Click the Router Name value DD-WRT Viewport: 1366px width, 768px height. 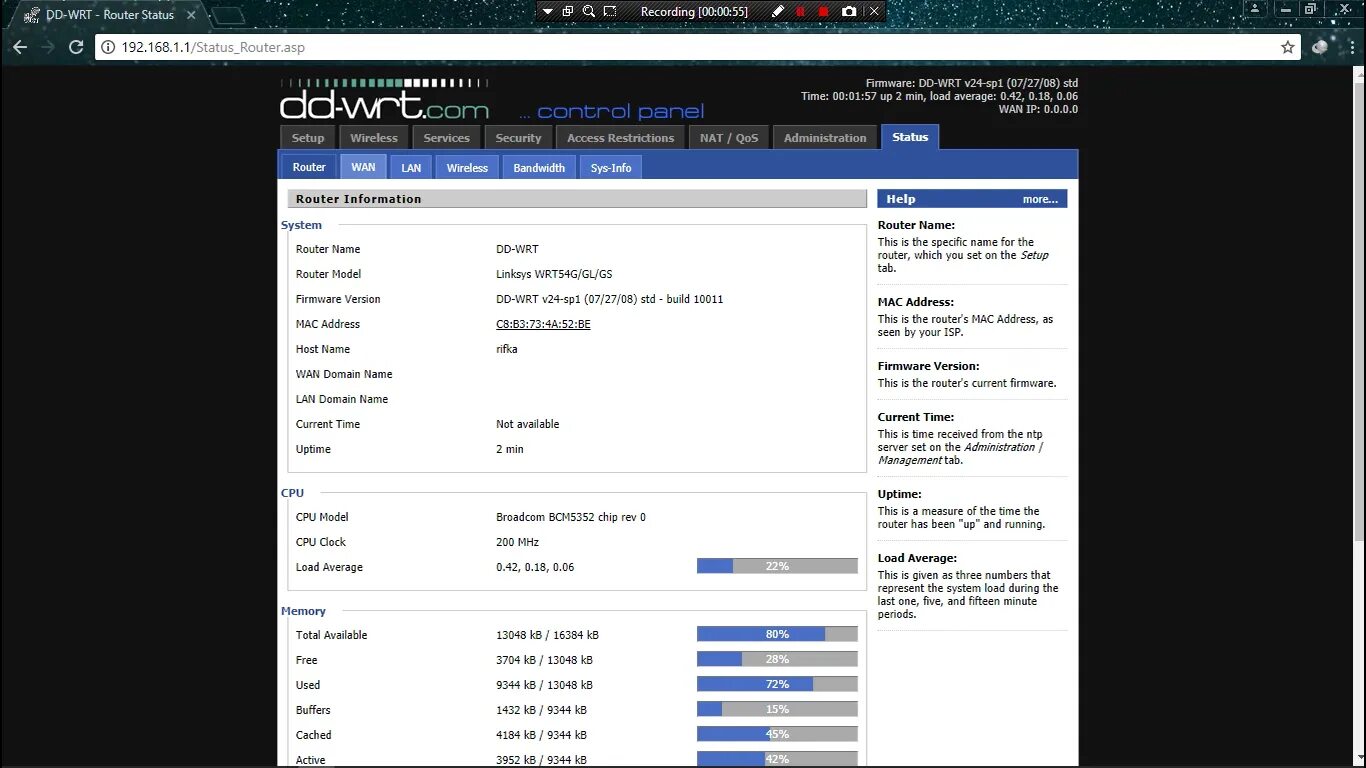pos(517,249)
